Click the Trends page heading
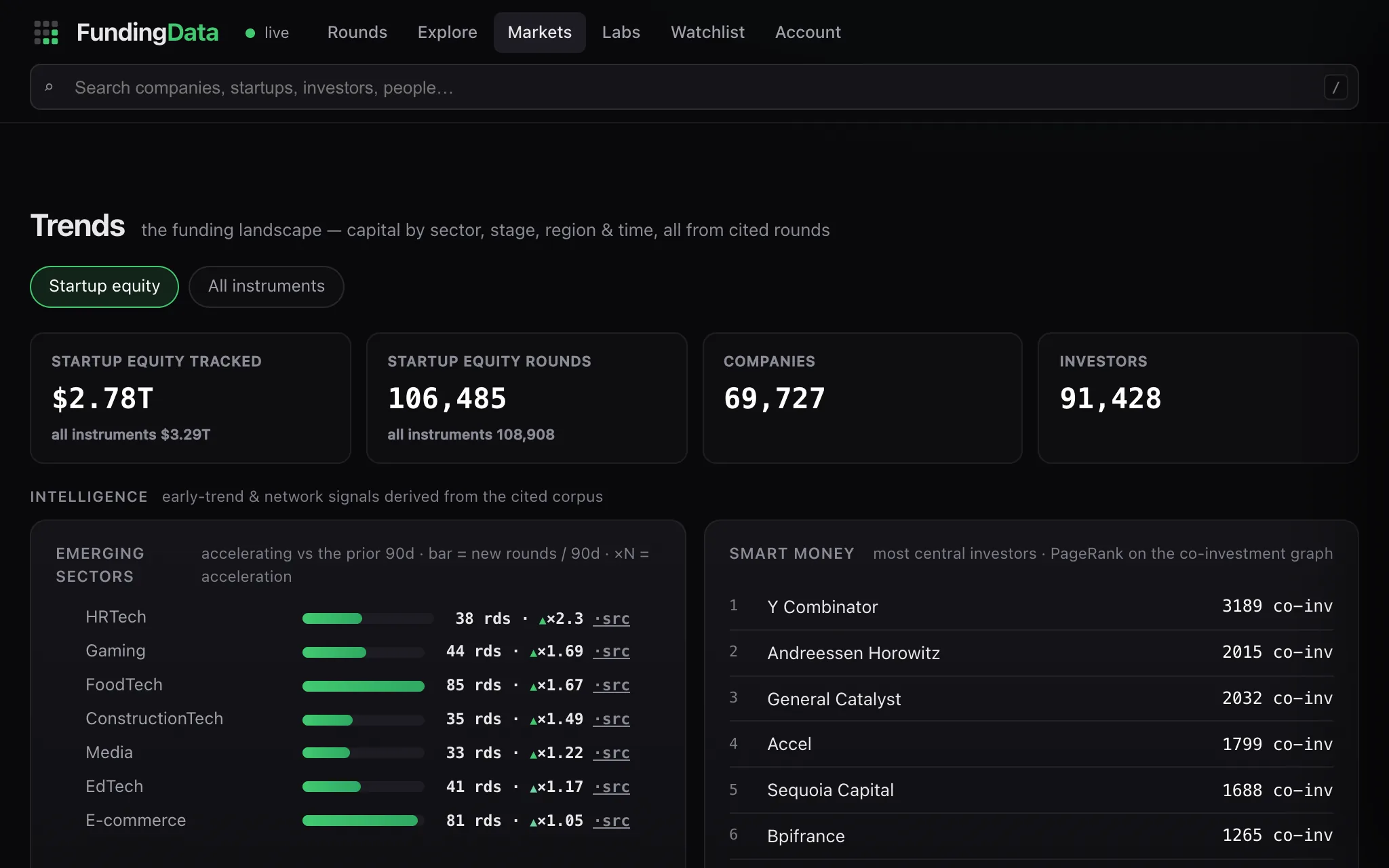Screen dimensions: 1389x868 (78, 226)
